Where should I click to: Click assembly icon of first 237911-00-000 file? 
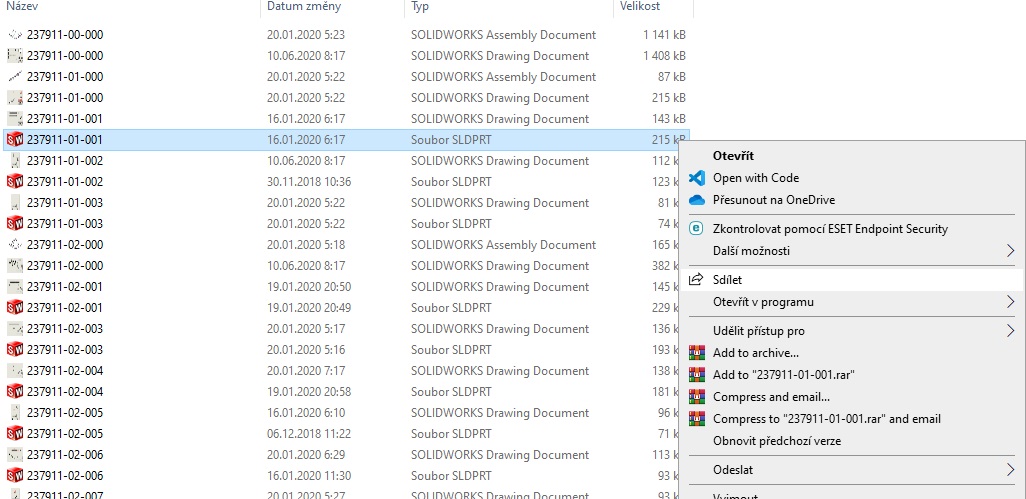tap(15, 35)
